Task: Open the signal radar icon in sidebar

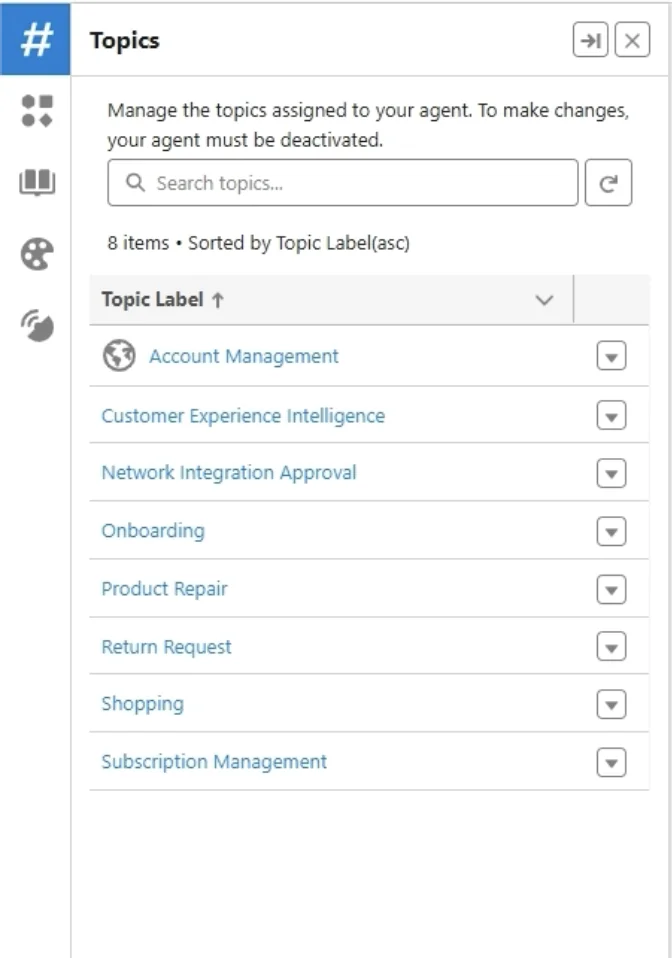Action: pos(37,326)
